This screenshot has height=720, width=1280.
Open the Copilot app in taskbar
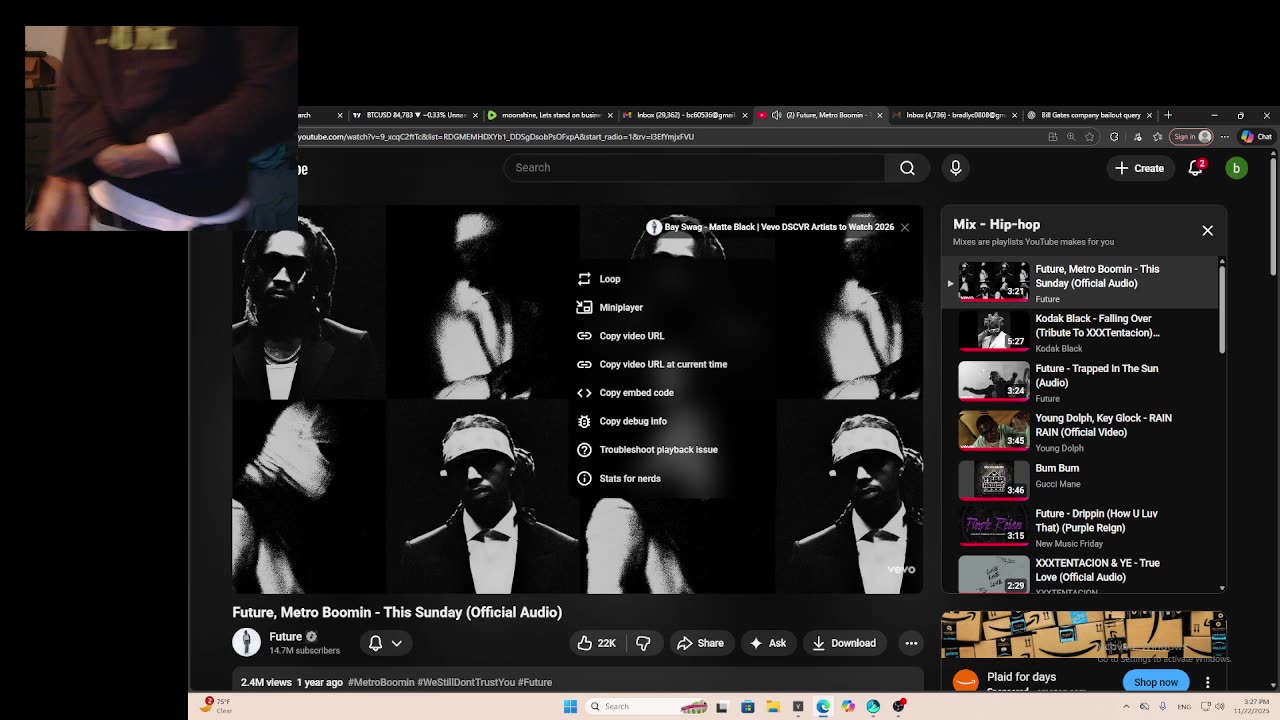tap(848, 707)
